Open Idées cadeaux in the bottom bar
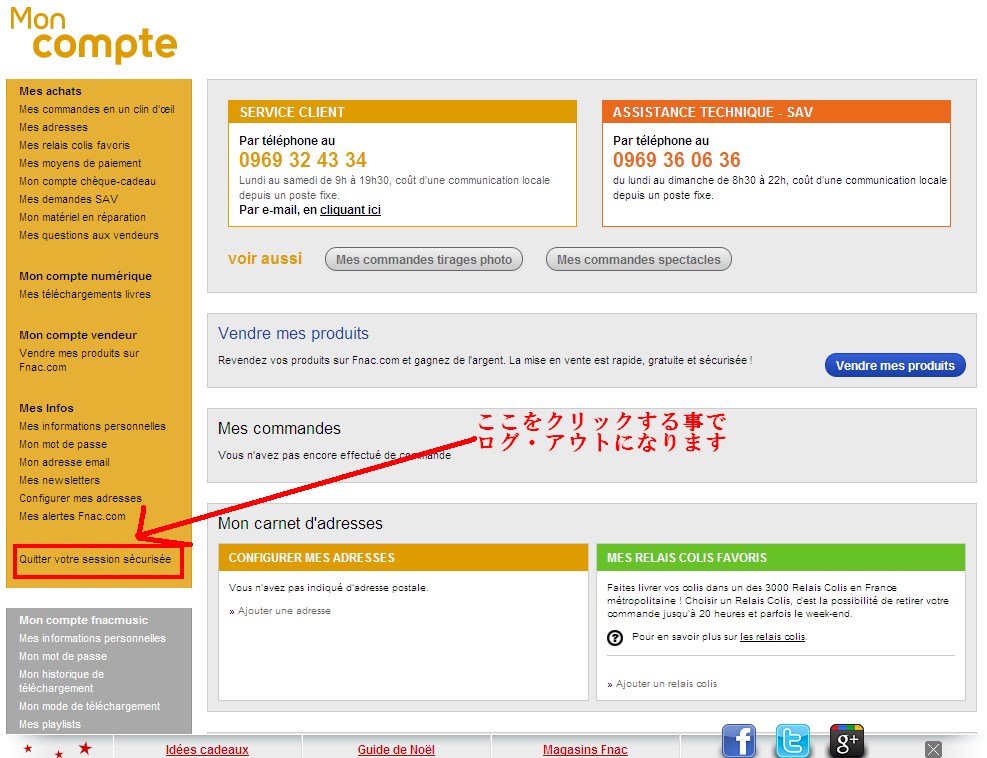This screenshot has width=987, height=758. point(207,749)
